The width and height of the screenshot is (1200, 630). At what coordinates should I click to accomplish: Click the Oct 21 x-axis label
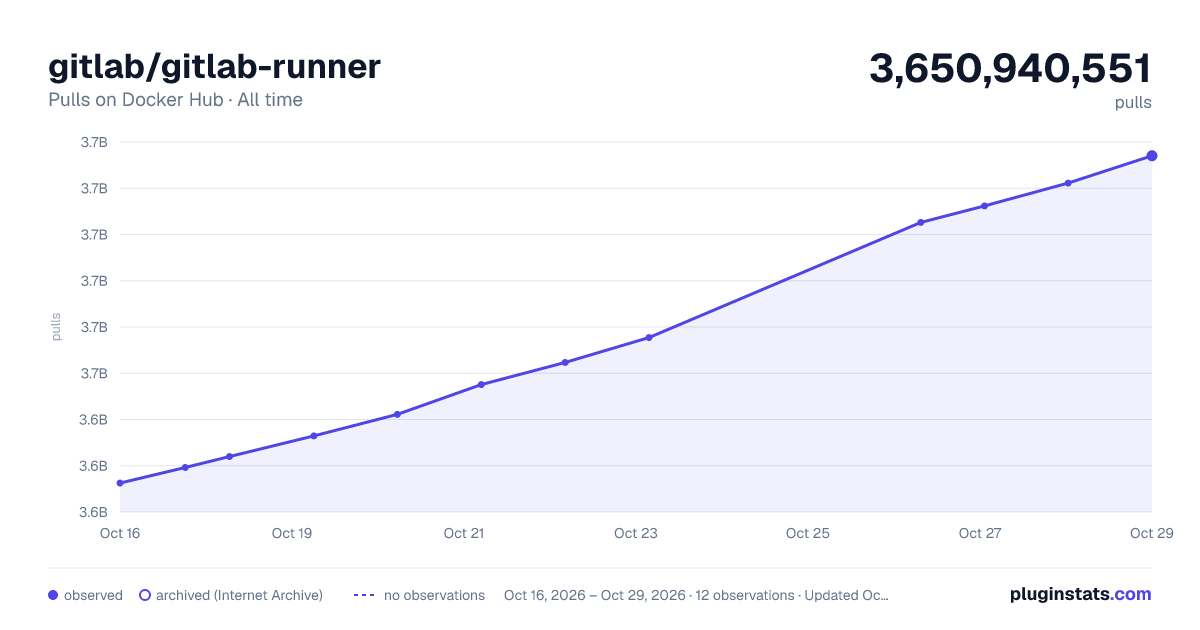(x=464, y=533)
